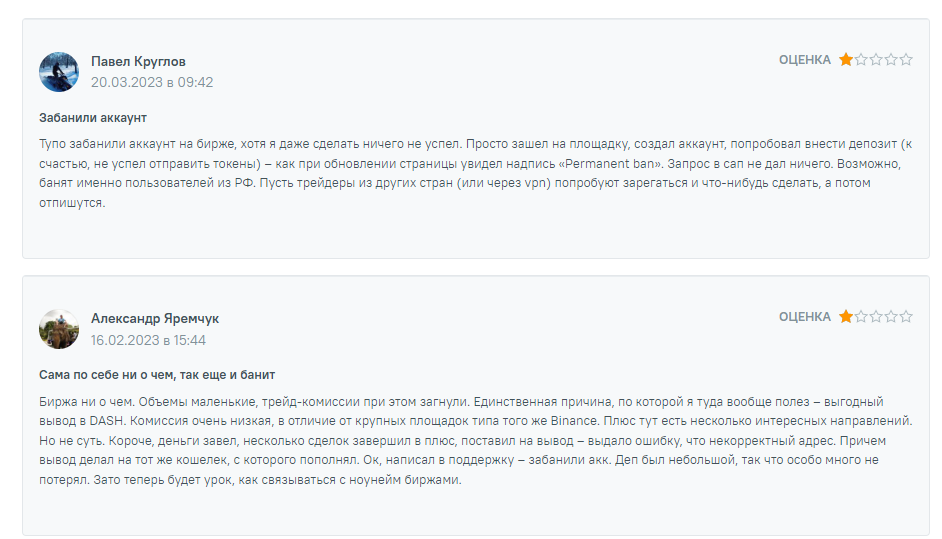The image size is (942, 539).
Task: Click fifth star in Александр Яремчук's rating
Action: [x=906, y=317]
